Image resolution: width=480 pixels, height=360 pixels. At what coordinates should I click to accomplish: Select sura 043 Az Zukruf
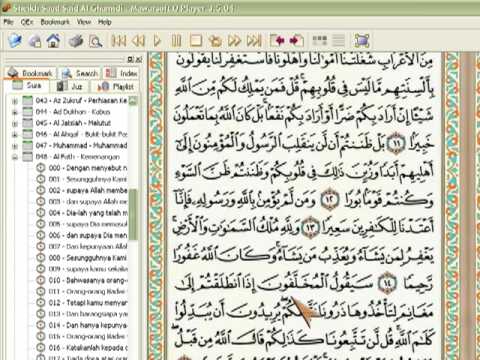(81, 100)
